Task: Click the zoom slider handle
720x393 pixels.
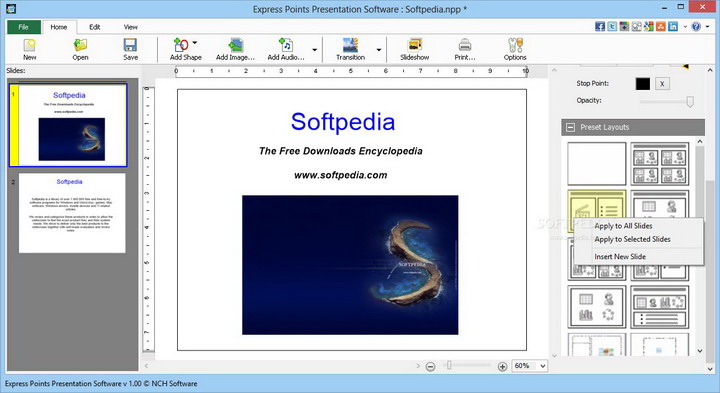Action: click(x=449, y=365)
